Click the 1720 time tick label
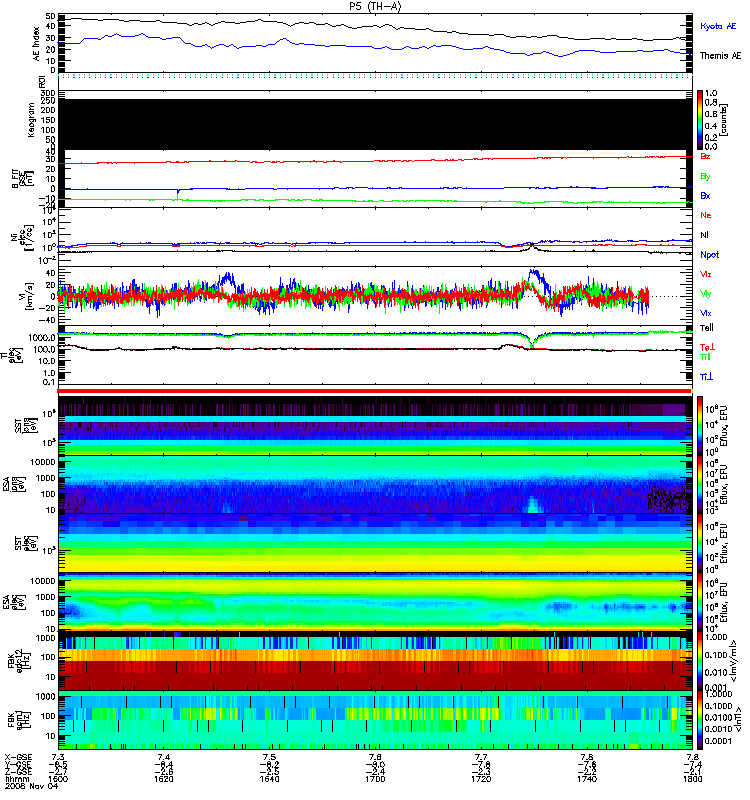750x800 pixels. [481, 779]
